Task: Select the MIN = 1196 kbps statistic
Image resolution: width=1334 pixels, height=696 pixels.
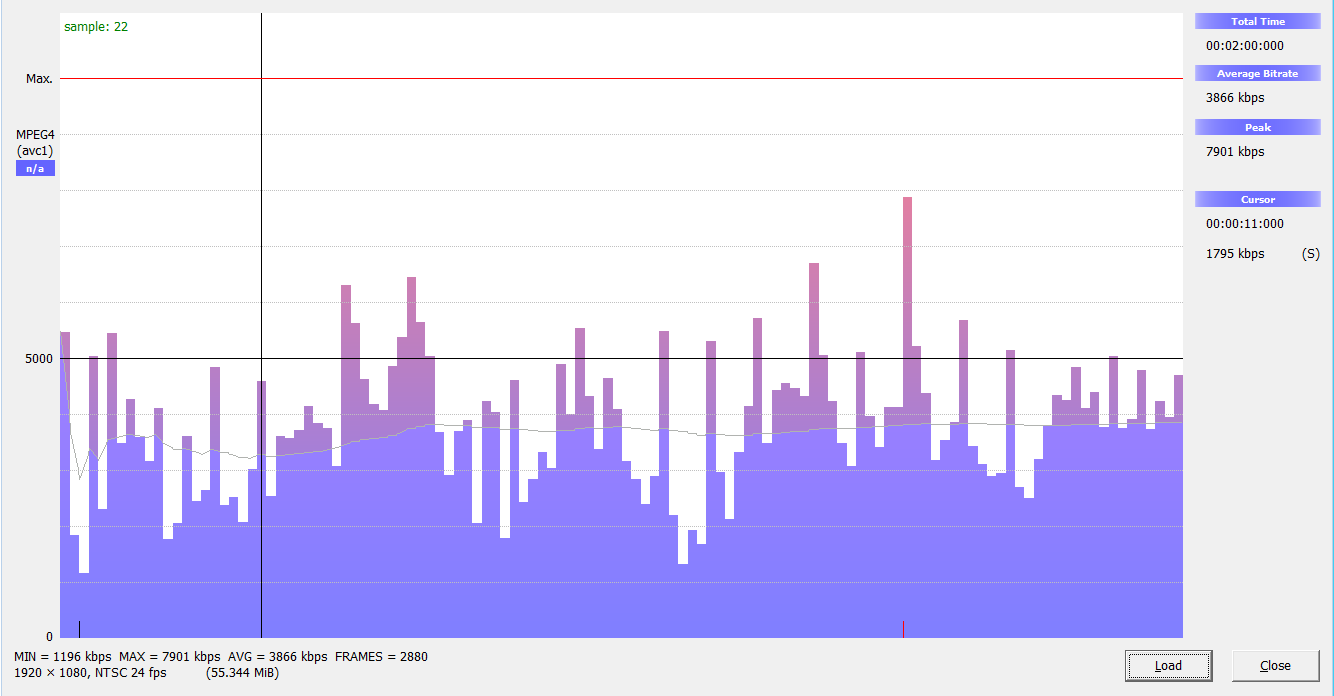Action: [63, 657]
